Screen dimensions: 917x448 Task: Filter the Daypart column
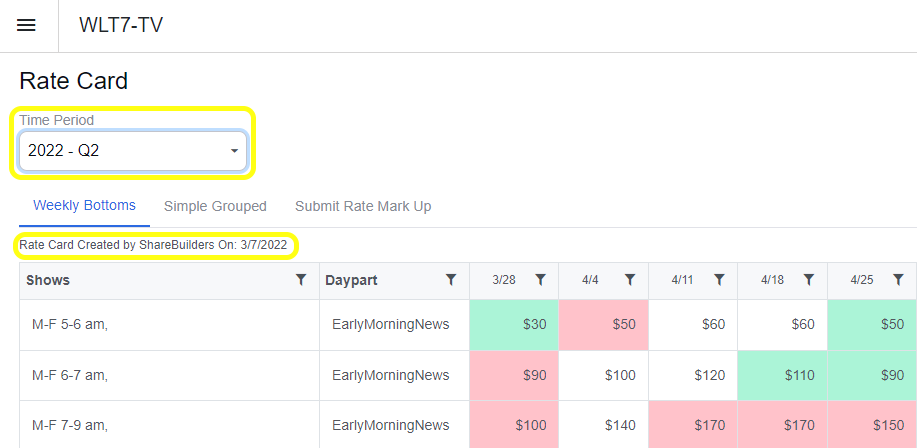coord(451,280)
